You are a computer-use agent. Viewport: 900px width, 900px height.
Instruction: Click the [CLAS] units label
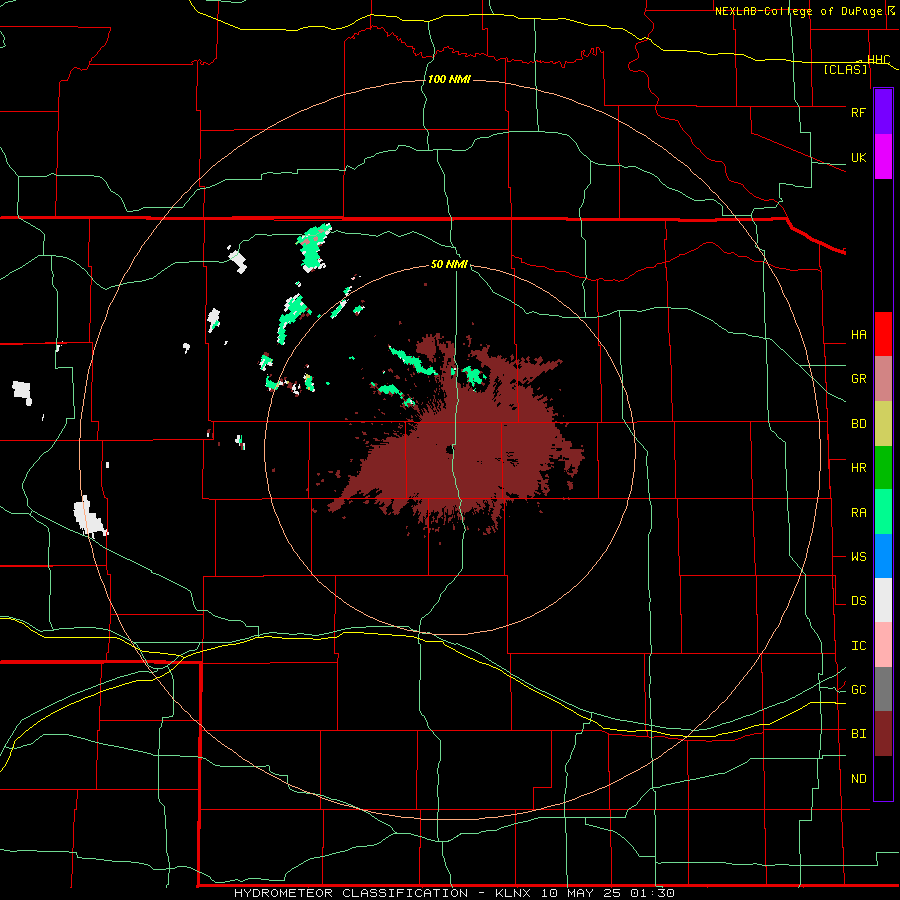pyautogui.click(x=845, y=69)
